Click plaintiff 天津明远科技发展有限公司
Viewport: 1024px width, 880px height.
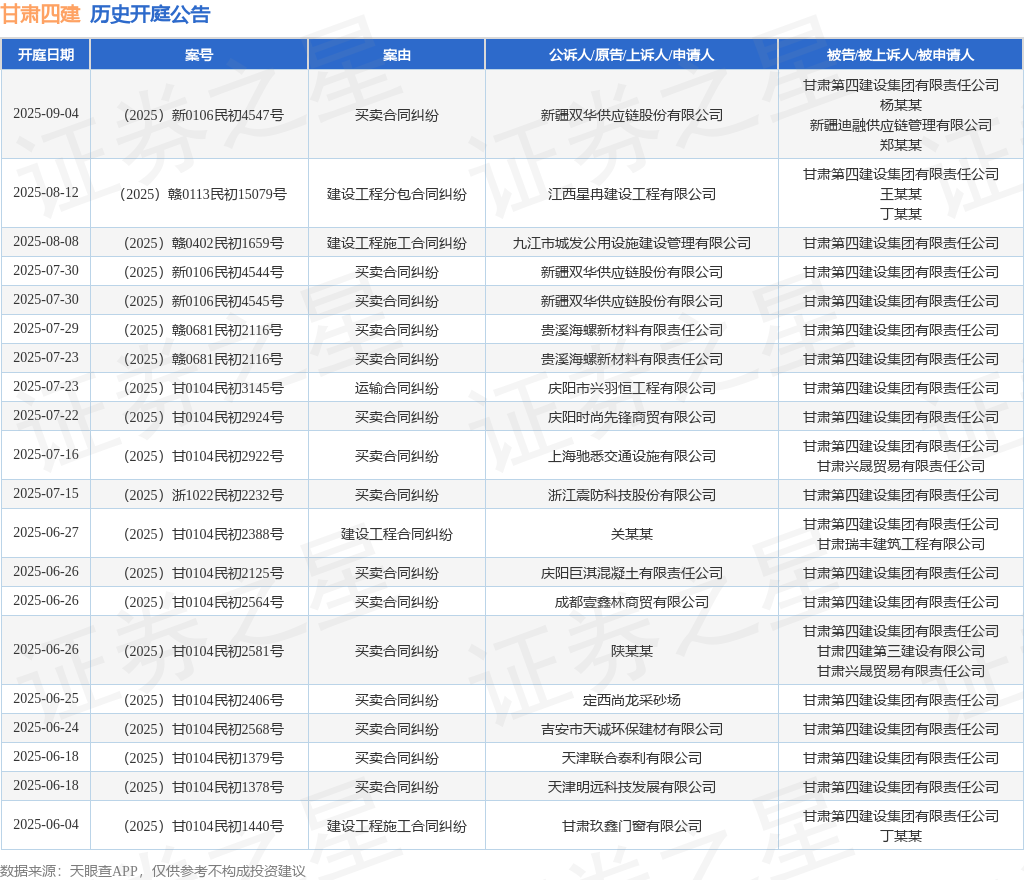[632, 787]
